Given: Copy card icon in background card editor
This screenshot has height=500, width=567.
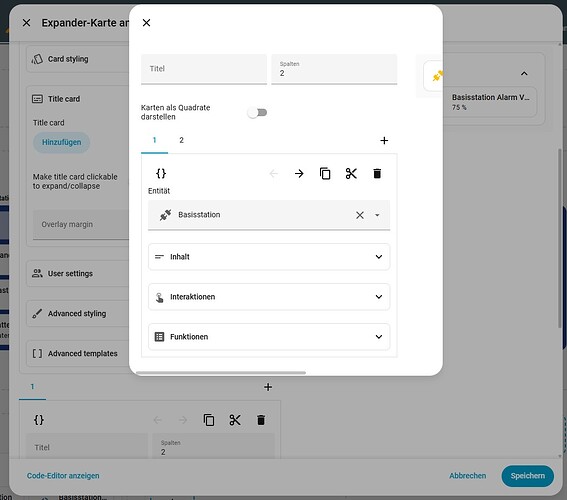Looking at the screenshot, I should tap(209, 420).
